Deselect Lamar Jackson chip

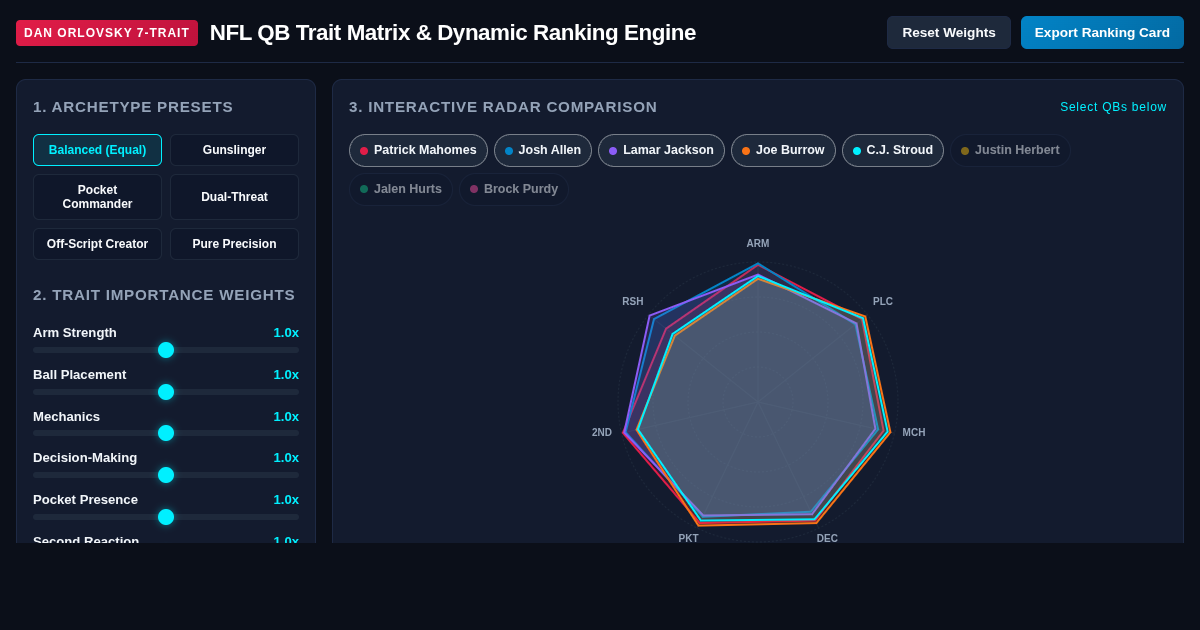661,150
